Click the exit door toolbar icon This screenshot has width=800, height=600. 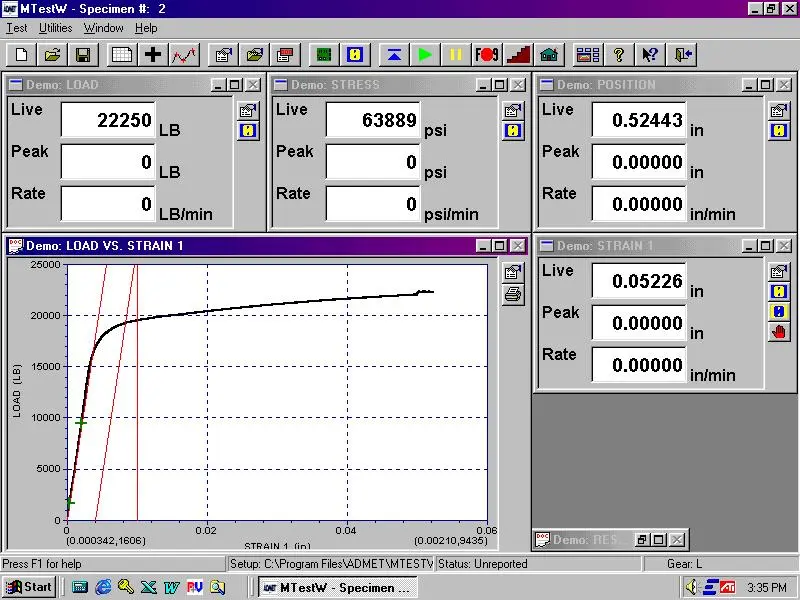tap(682, 54)
